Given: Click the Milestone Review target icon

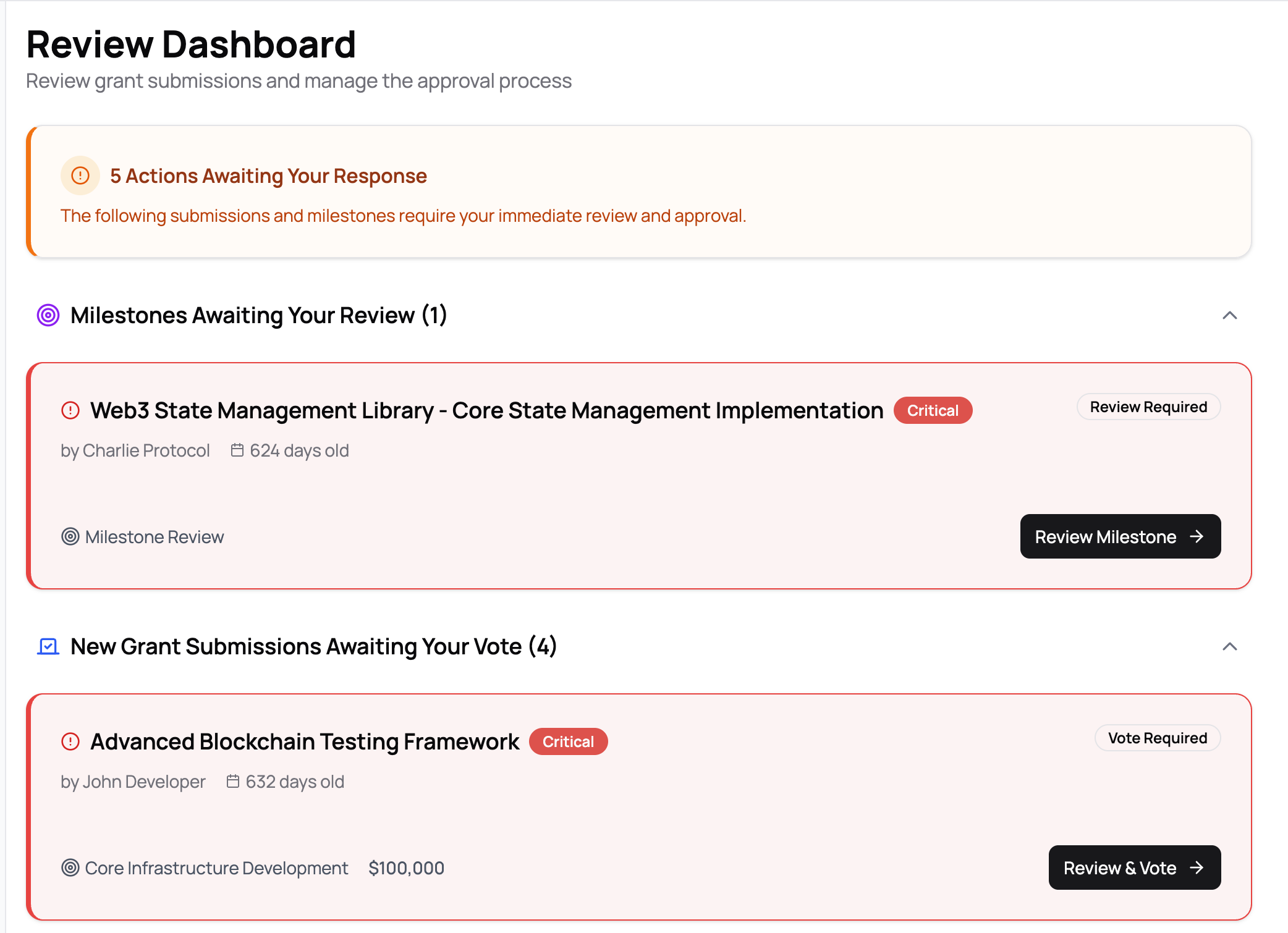Looking at the screenshot, I should pyautogui.click(x=70, y=536).
